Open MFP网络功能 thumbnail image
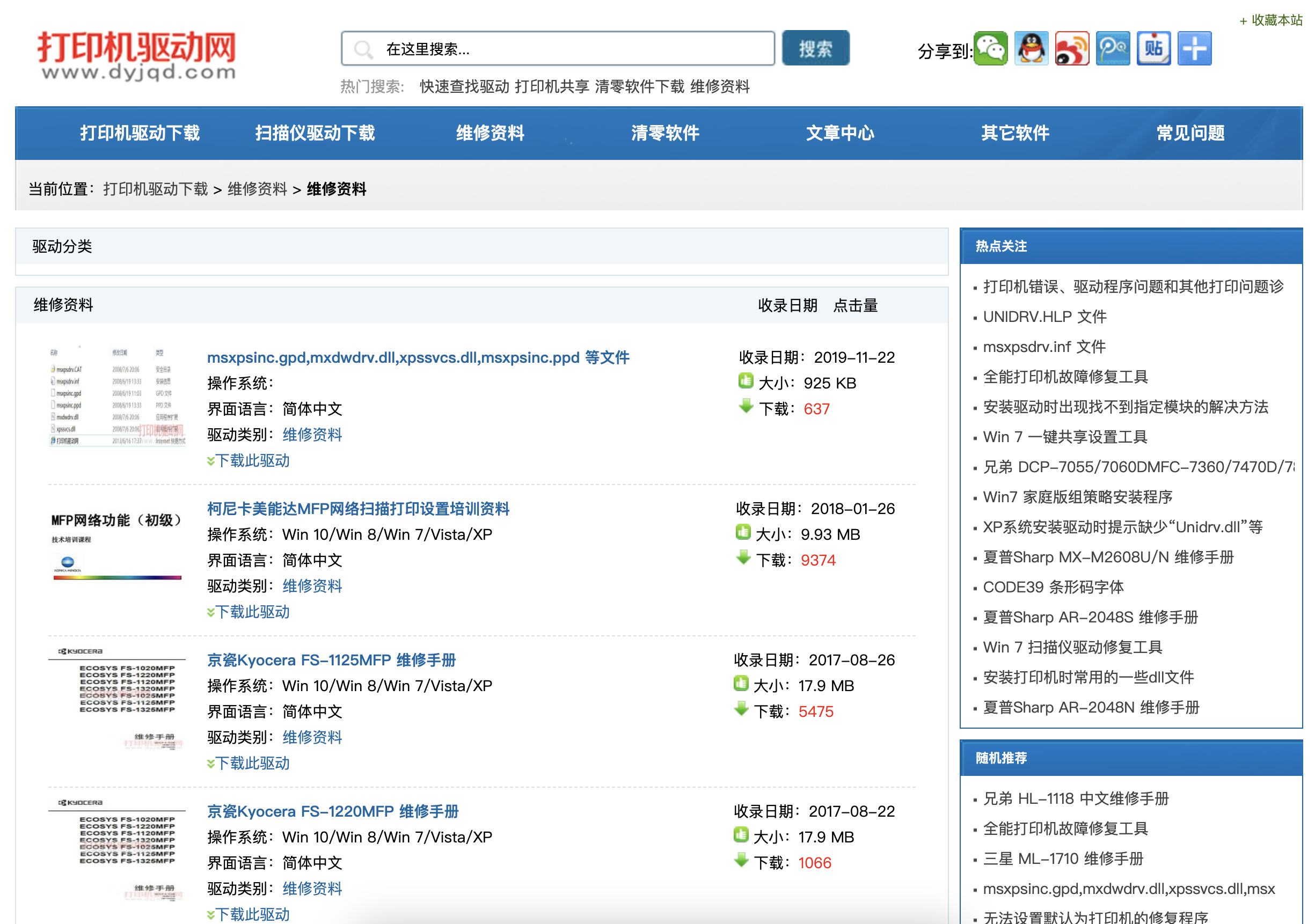1315x924 pixels. pos(117,546)
